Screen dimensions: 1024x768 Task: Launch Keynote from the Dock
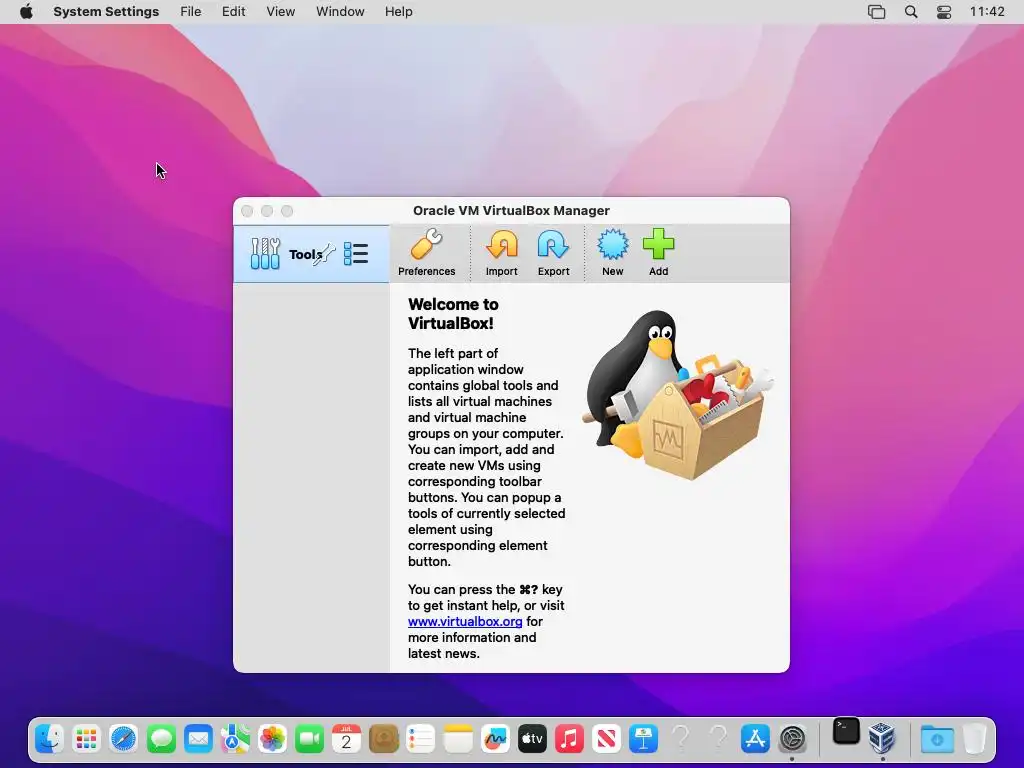pyautogui.click(x=644, y=739)
